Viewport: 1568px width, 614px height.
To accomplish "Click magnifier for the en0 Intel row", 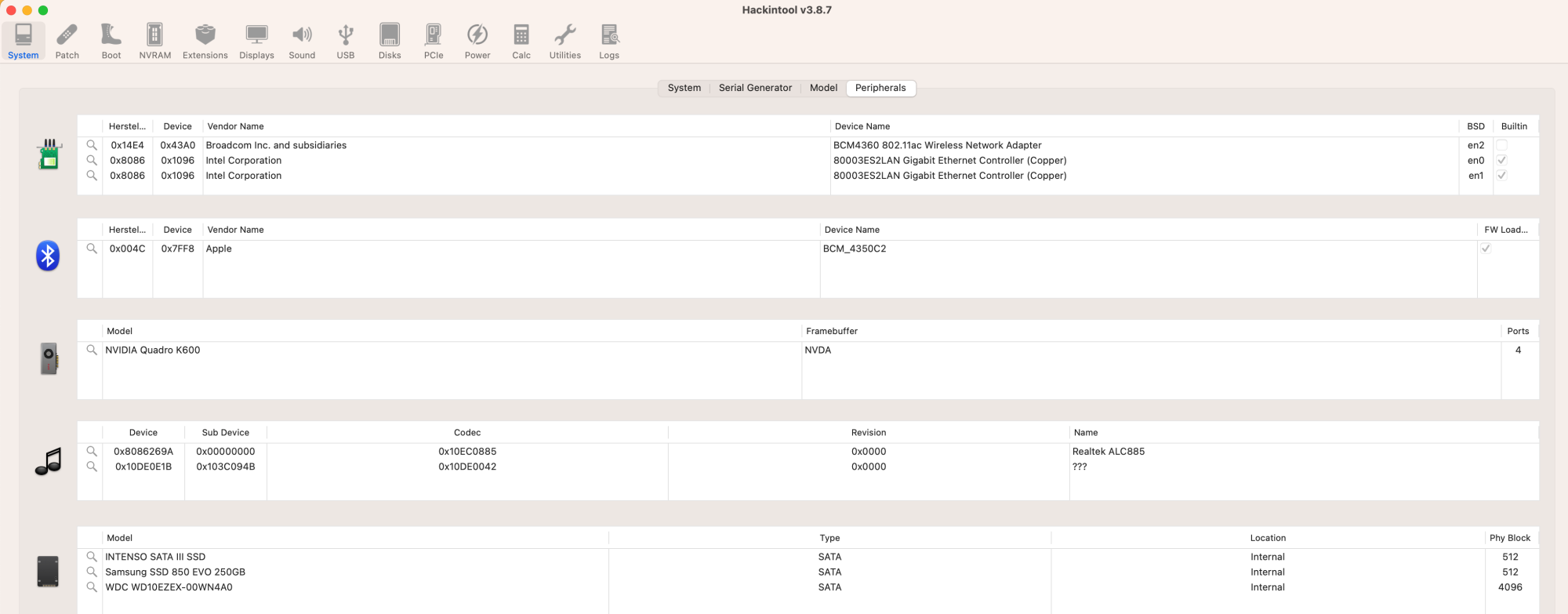I will (92, 160).
